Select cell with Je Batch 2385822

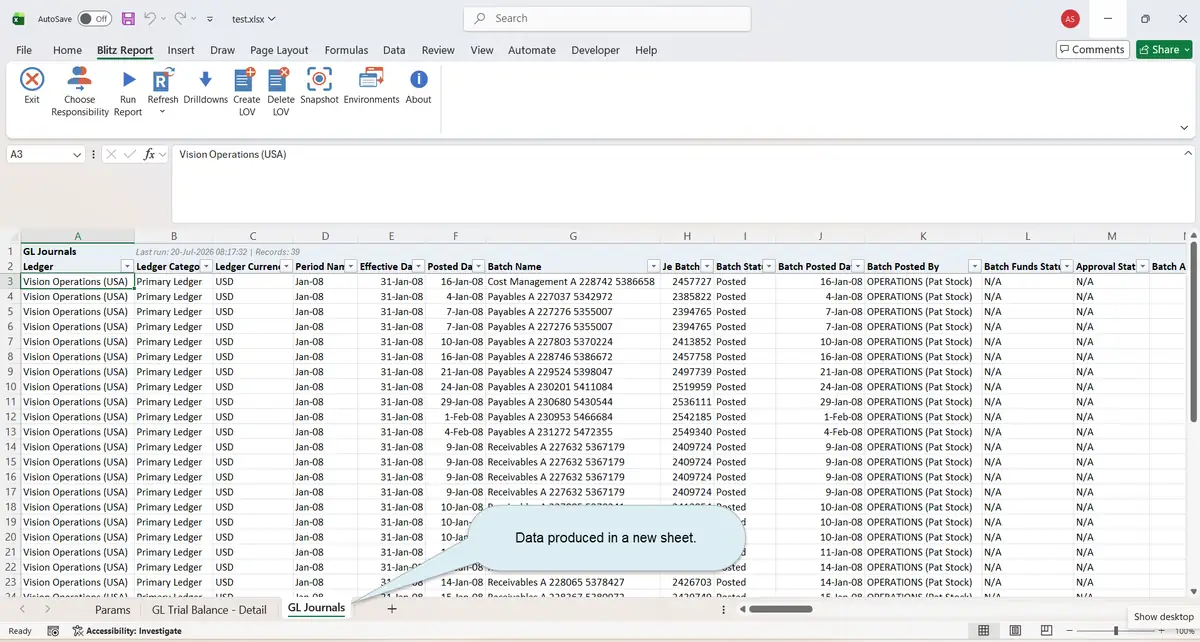(x=686, y=297)
